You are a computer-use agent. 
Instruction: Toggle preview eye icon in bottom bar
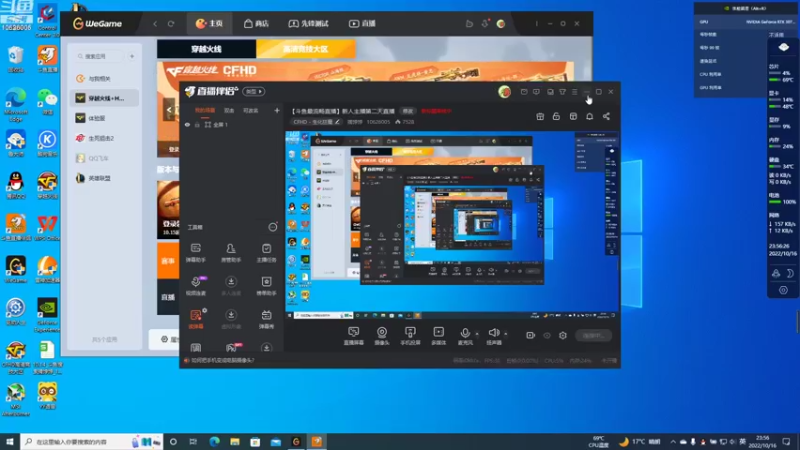(547, 335)
